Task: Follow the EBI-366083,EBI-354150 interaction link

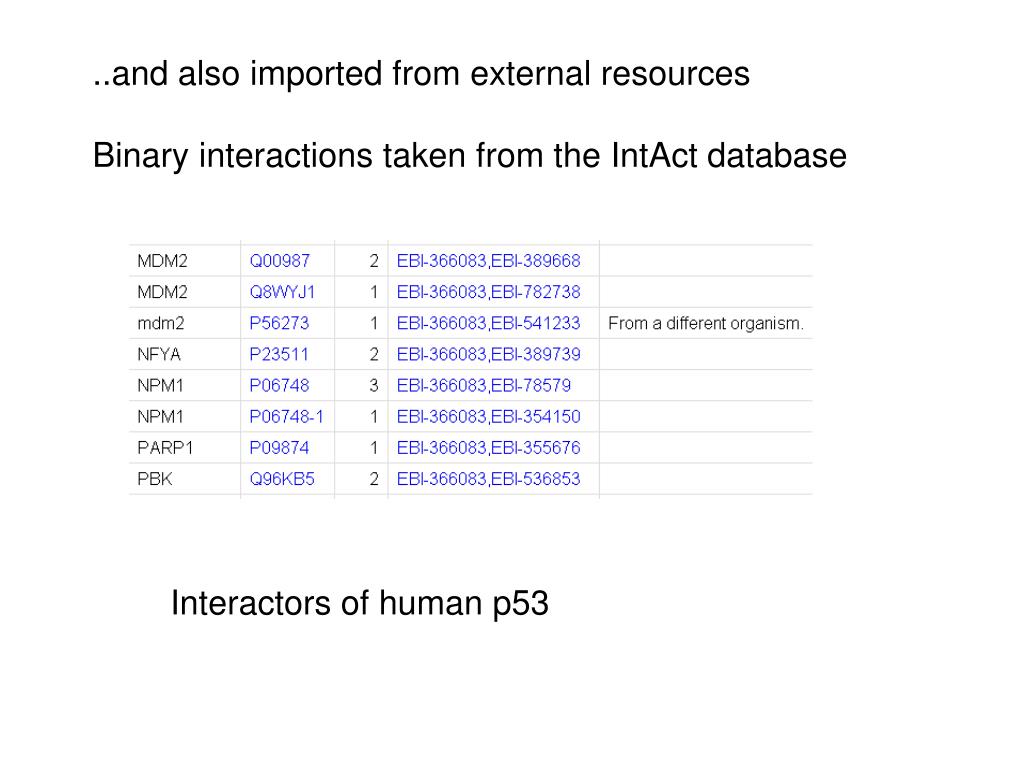Action: [x=488, y=417]
